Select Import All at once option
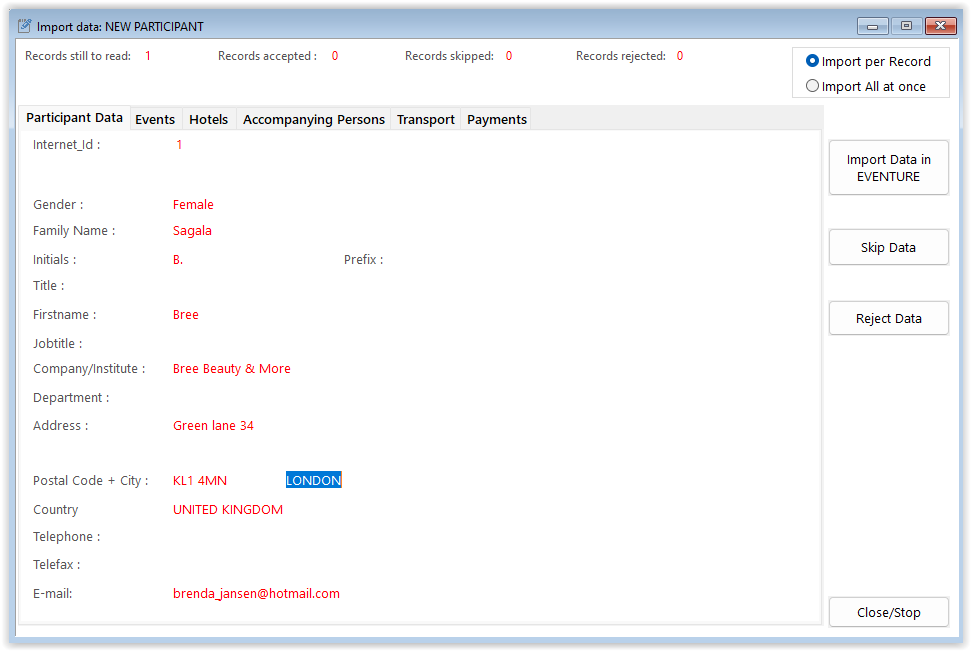 coord(813,86)
